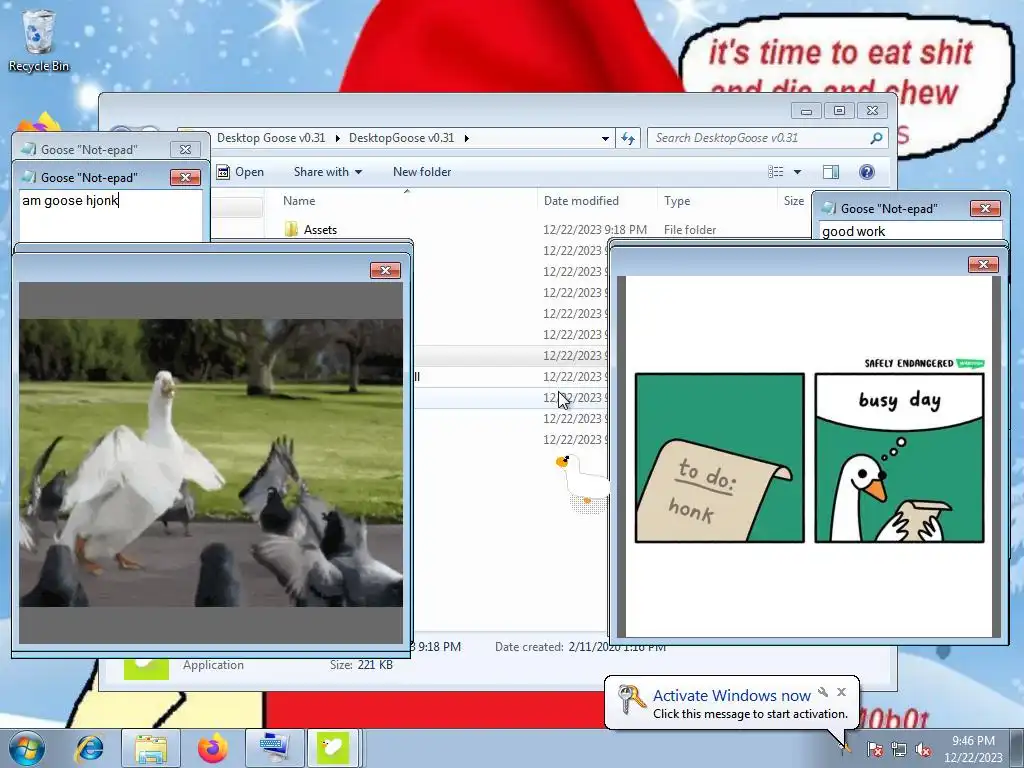Click the New folder toolbar button
This screenshot has height=768, width=1024.
422,172
